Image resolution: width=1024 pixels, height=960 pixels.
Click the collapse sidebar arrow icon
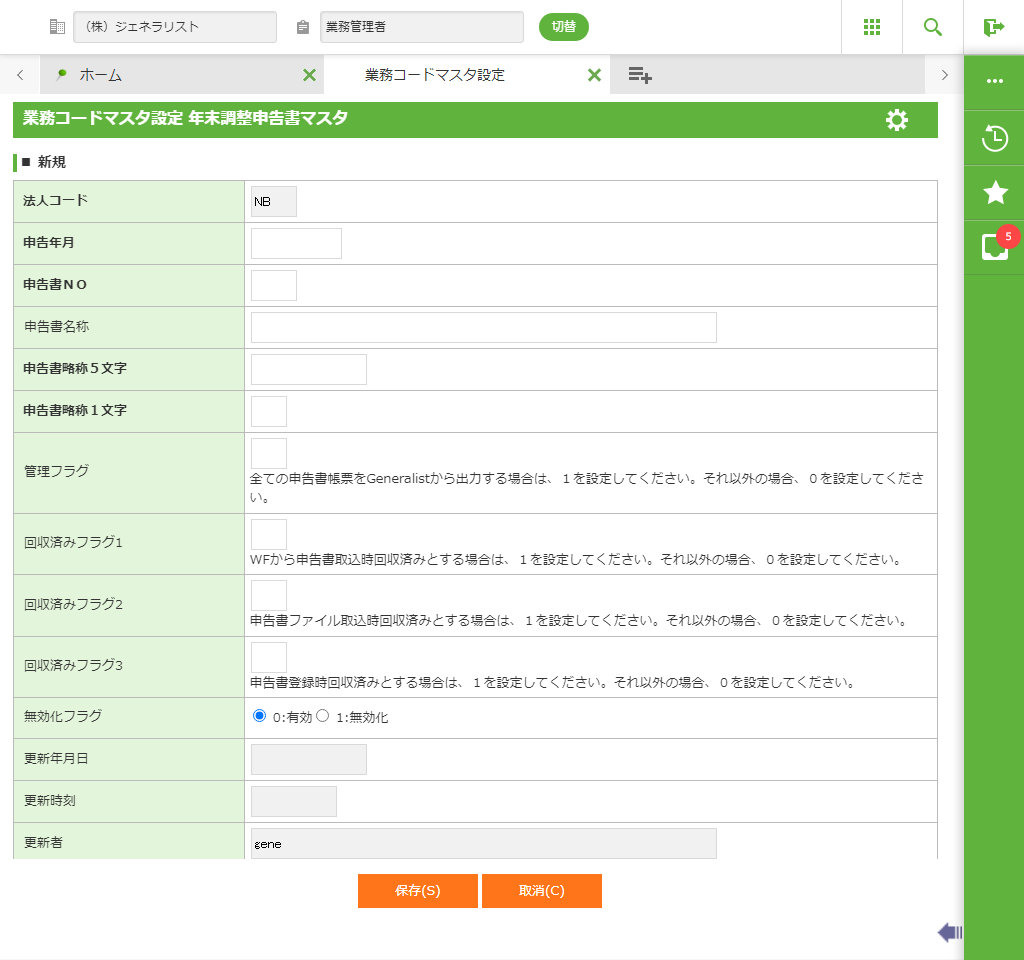949,933
